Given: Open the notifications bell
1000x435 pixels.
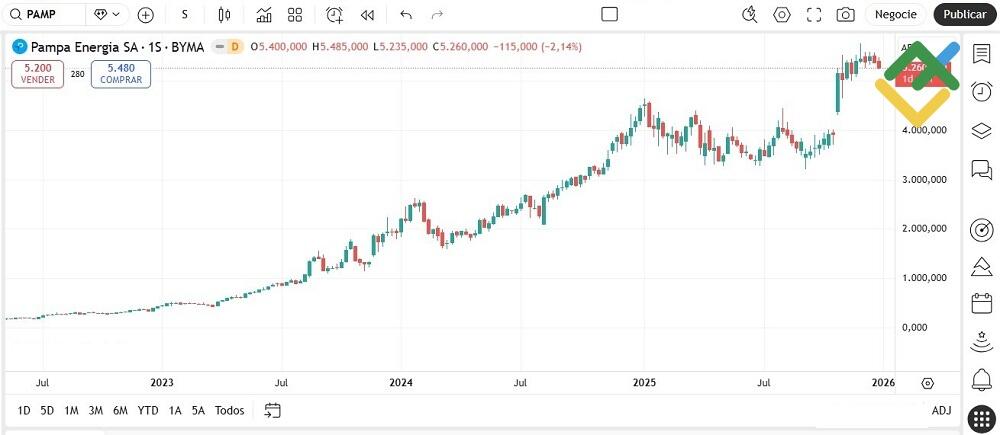Looking at the screenshot, I should [982, 380].
